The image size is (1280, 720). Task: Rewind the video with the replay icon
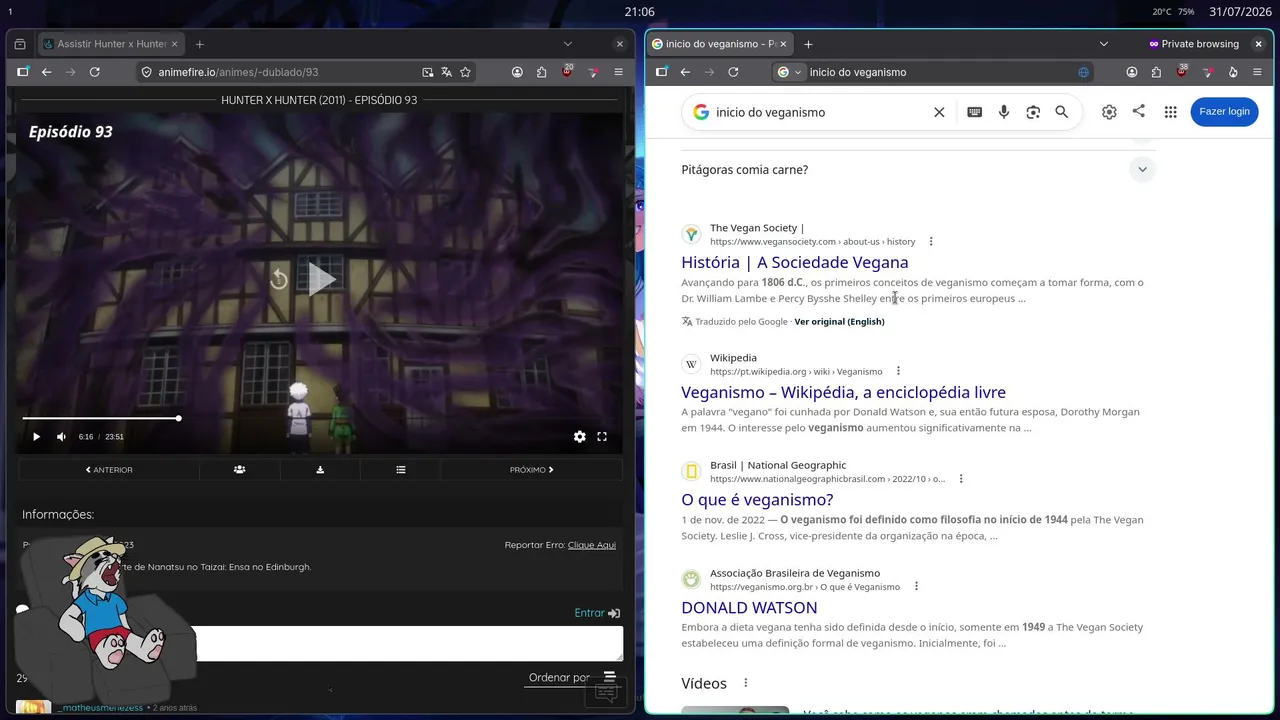coord(279,280)
